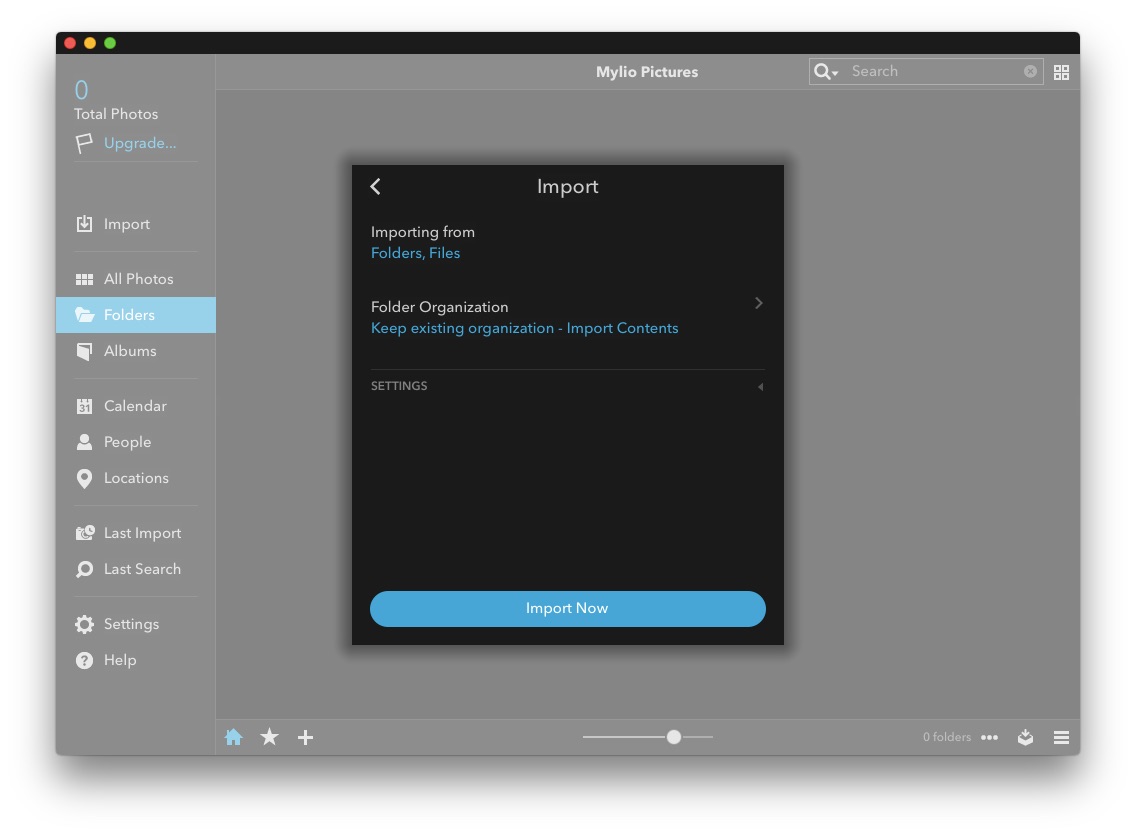Select the All Photos menu item
Screen dimensions: 1136x835
[135, 279]
